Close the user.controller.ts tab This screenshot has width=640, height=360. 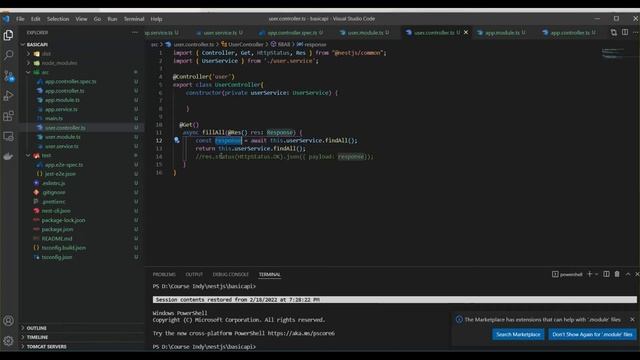point(466,32)
